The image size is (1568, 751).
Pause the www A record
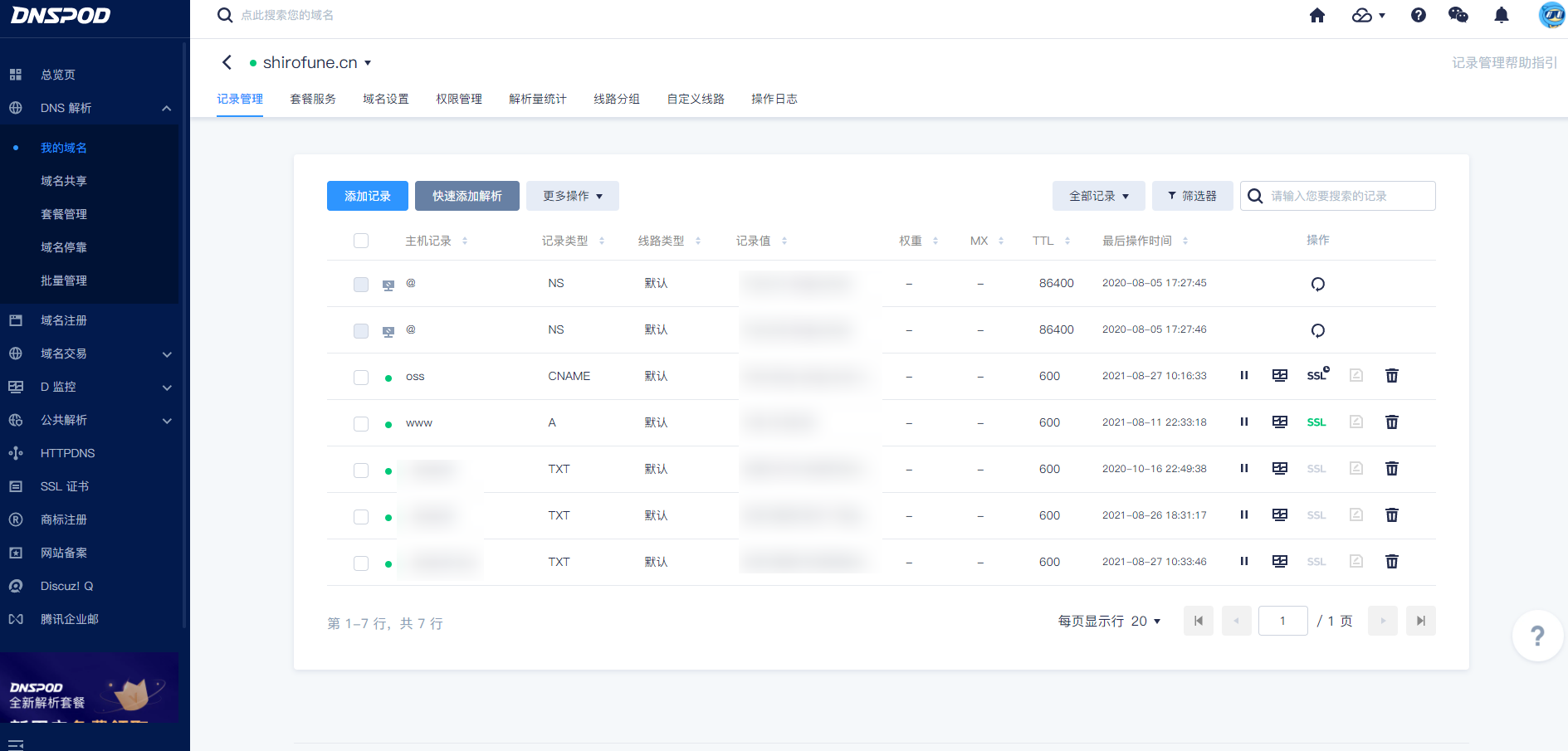pos(1243,422)
